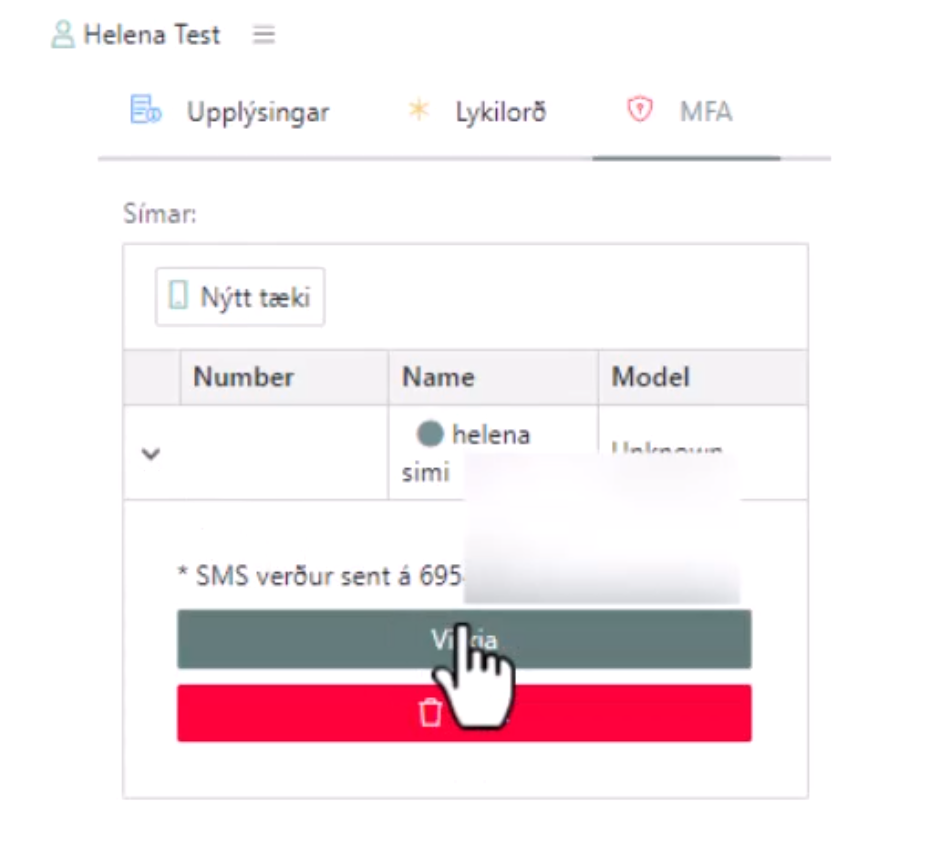Collapse the helena simi device row

point(151,453)
